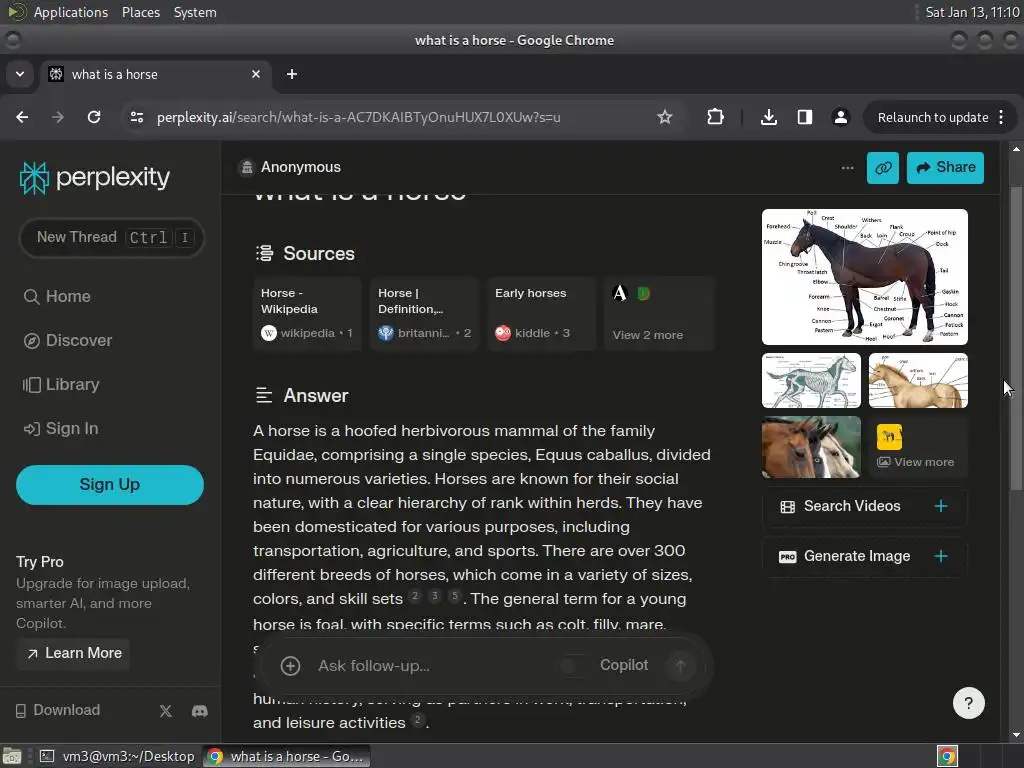The width and height of the screenshot is (1024, 768).
Task: Start a New Thread
Action: point(111,237)
